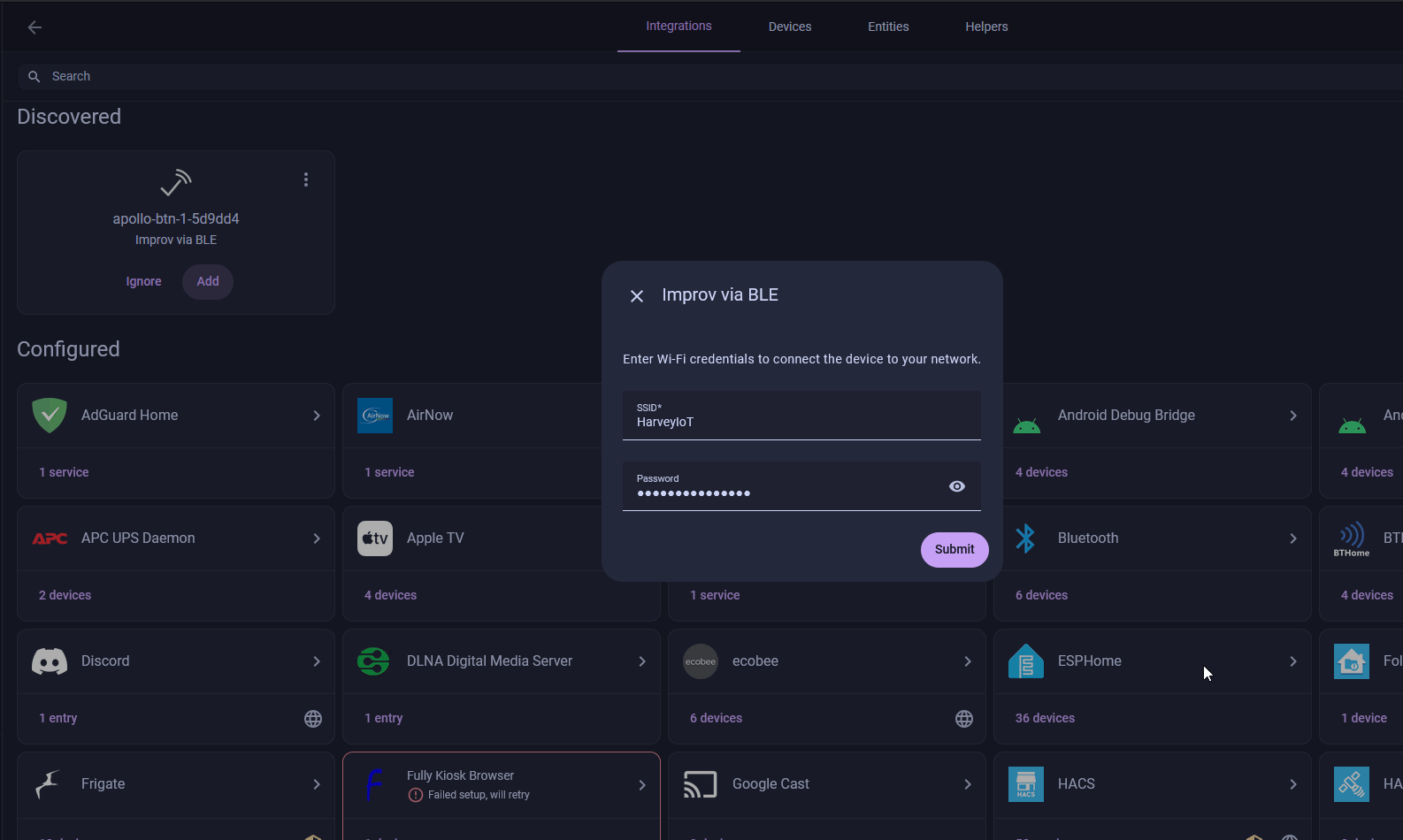
Task: Click the AdGuard Home shield icon
Action: click(50, 416)
